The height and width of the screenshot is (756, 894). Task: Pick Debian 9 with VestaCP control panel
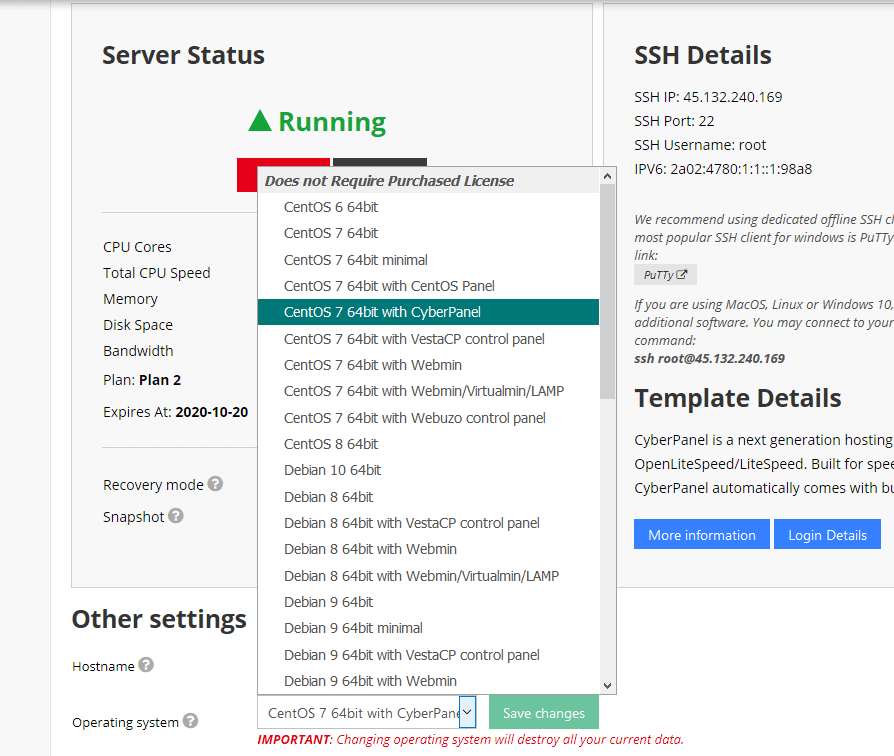[428, 655]
